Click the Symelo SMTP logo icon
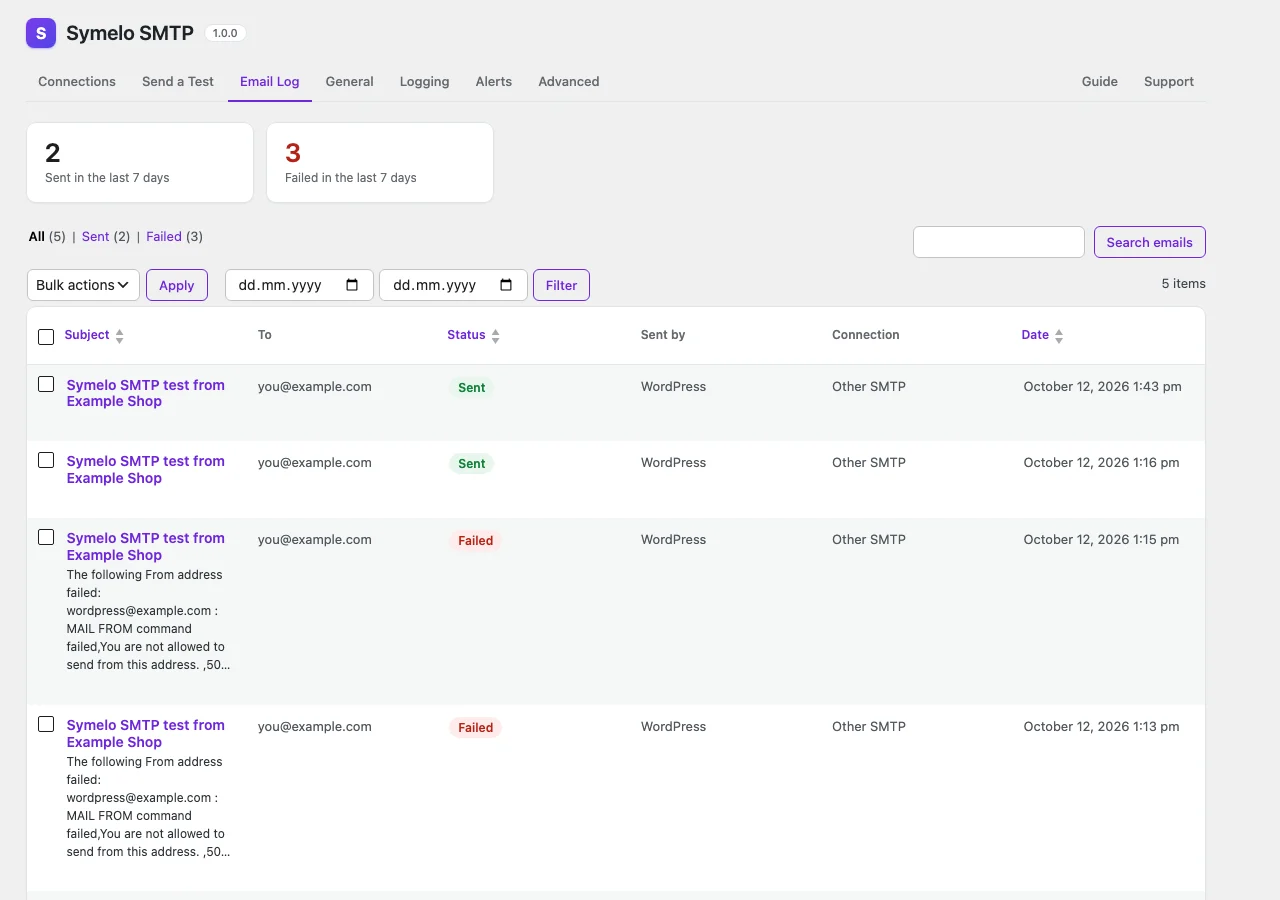This screenshot has height=900, width=1280. [41, 33]
